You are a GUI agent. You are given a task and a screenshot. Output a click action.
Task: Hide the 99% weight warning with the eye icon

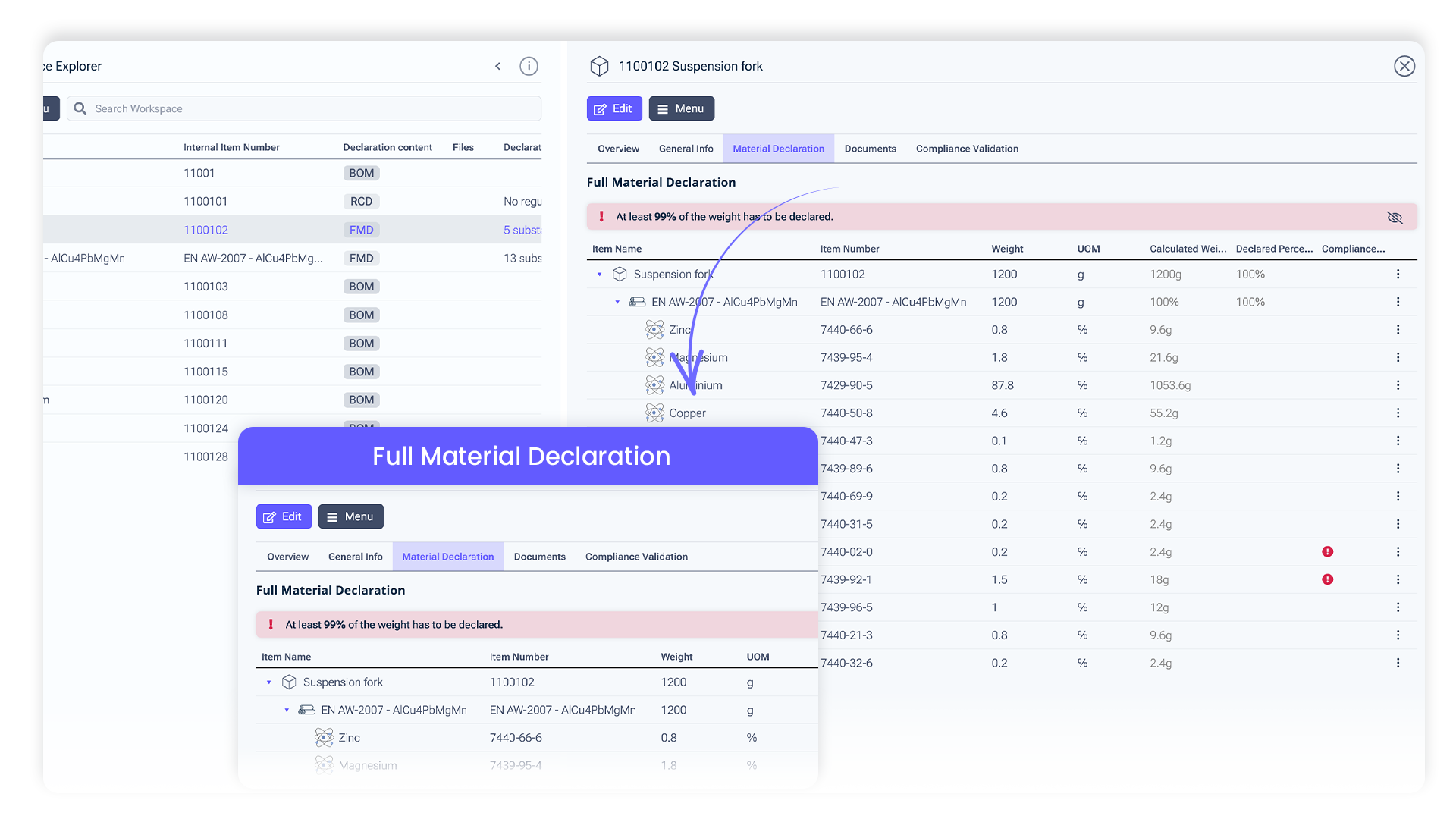[1395, 218]
